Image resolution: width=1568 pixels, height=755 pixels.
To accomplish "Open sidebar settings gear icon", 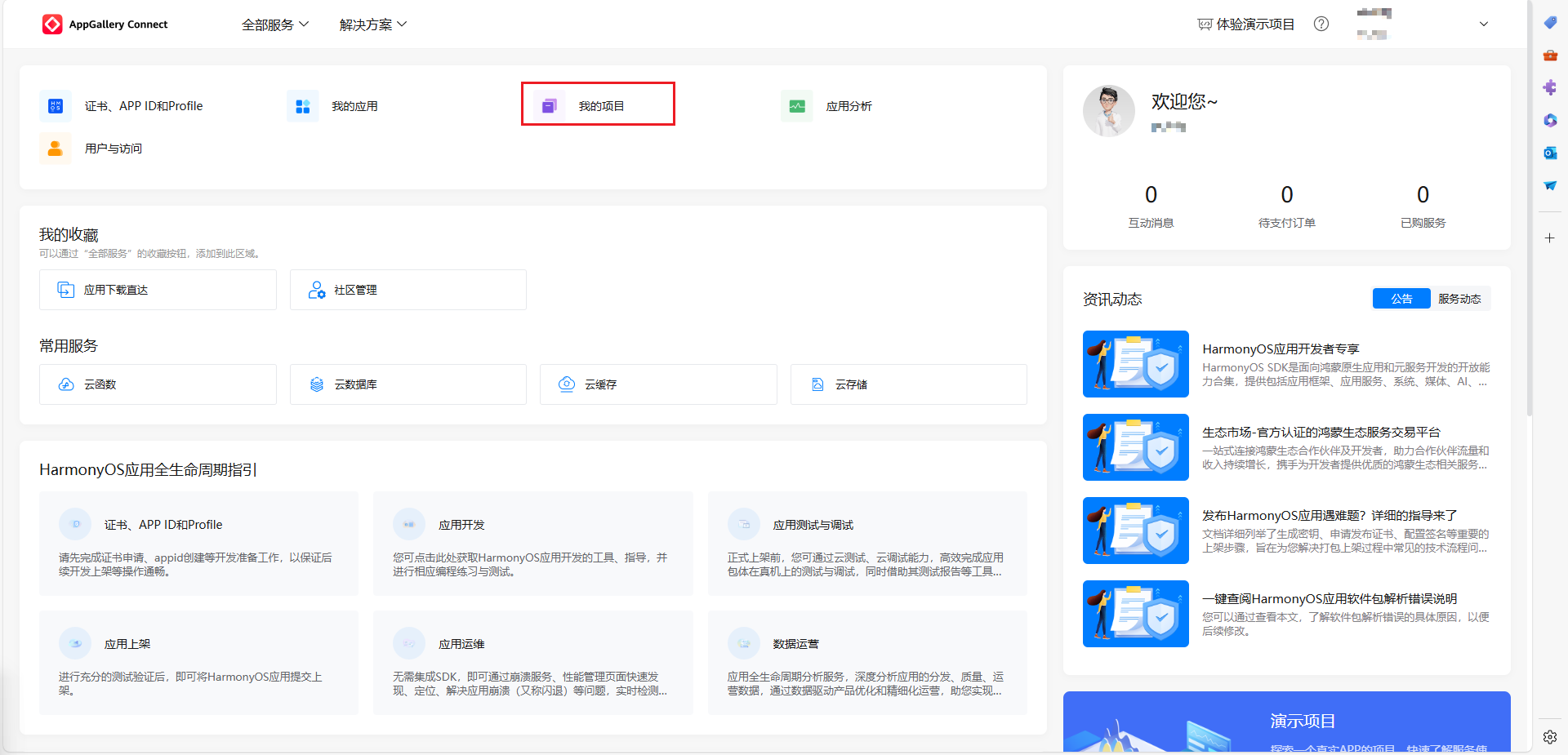I will 1550,737.
